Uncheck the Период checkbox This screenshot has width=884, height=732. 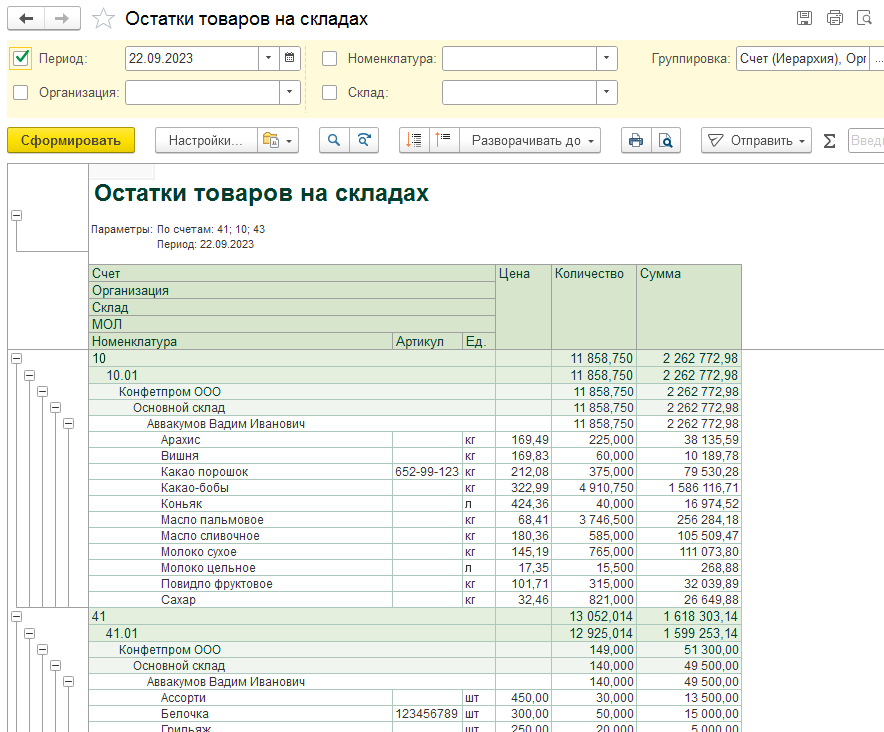[x=21, y=58]
